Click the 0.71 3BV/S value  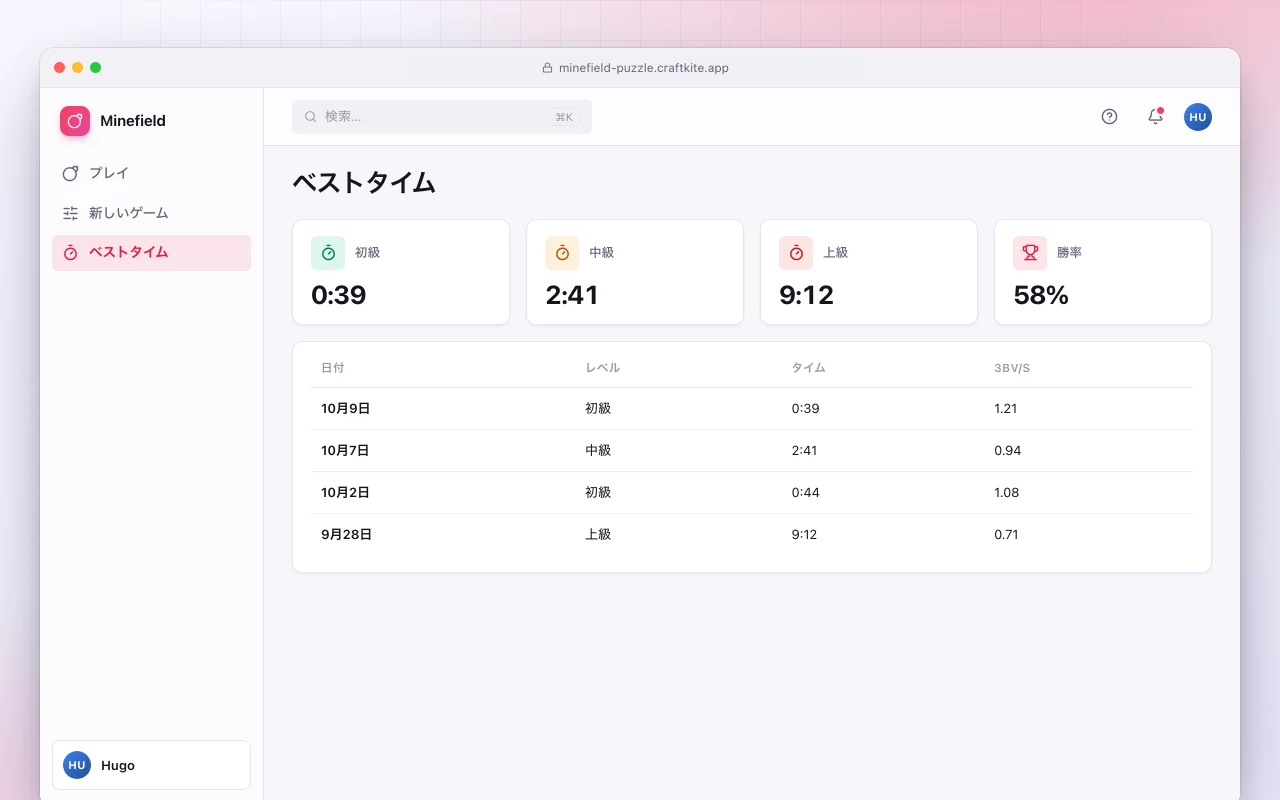point(1006,535)
